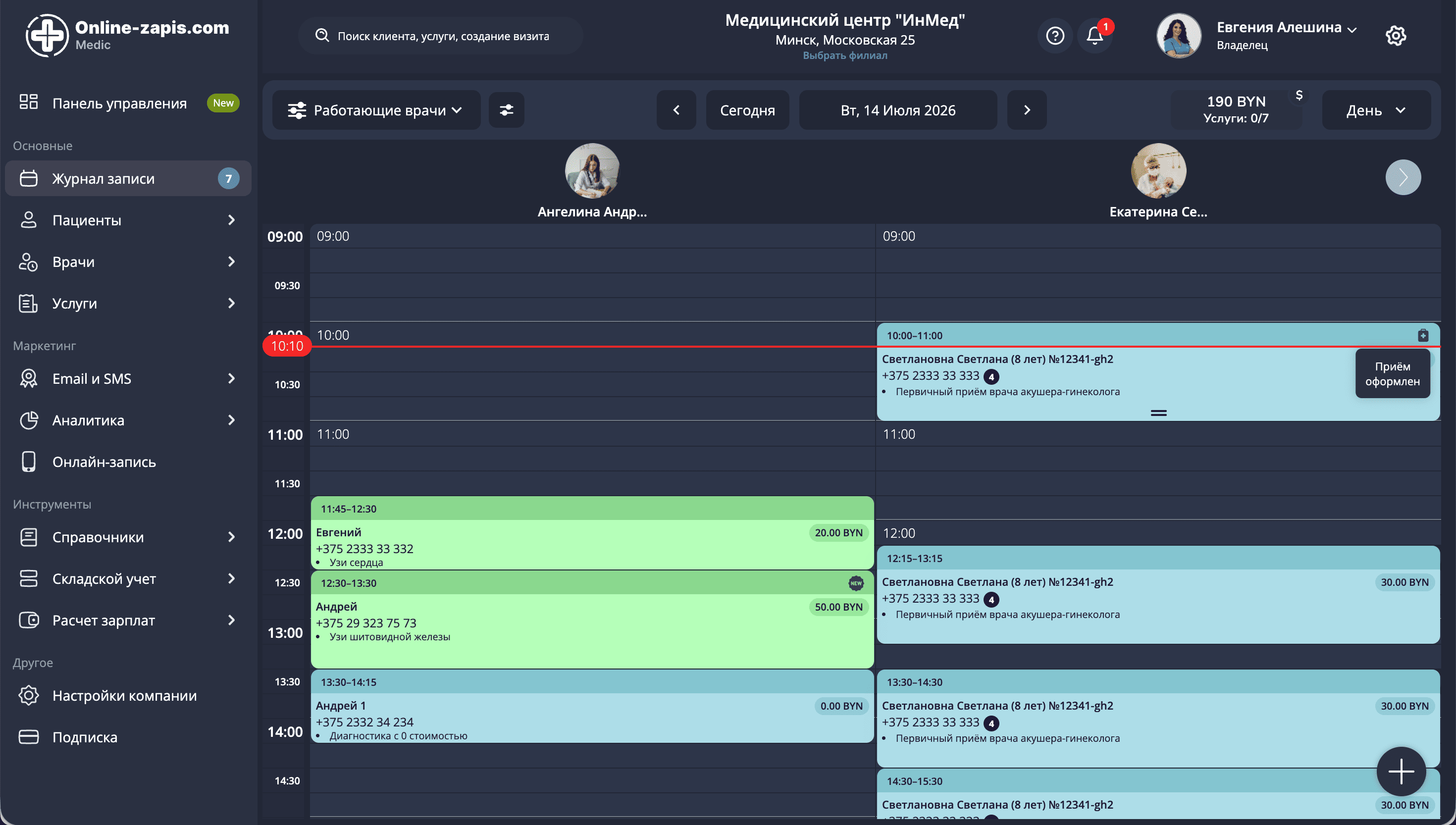This screenshot has height=825, width=1456.
Task: Open Андрей 1 13:30–14:15 appointment
Action: 592,706
